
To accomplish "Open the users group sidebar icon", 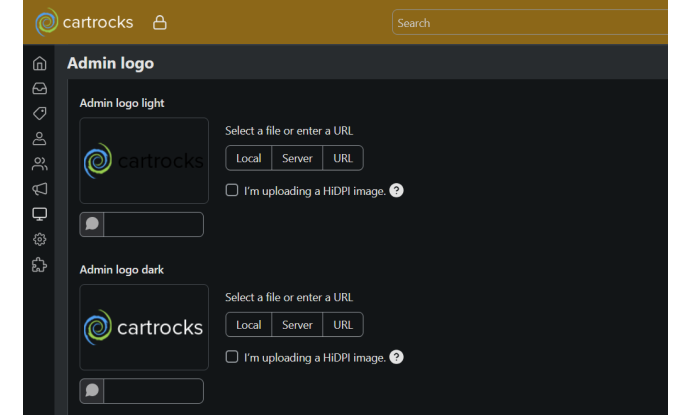I will (40, 164).
